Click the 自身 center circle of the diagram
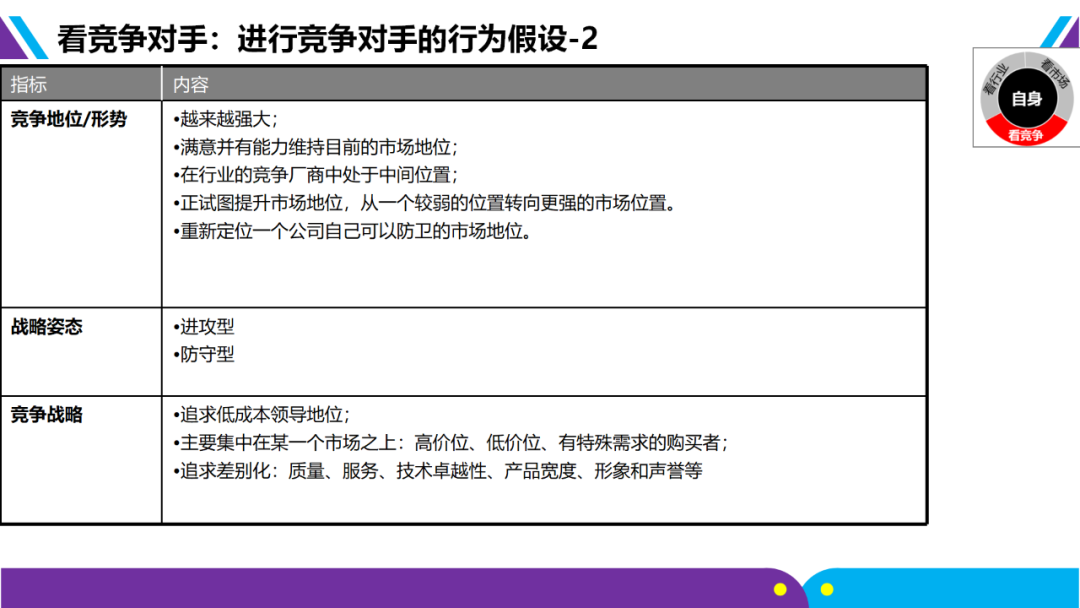 [x=1026, y=98]
